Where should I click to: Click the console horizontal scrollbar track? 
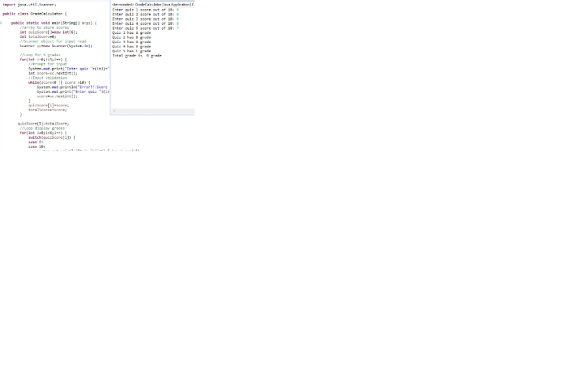point(155,111)
